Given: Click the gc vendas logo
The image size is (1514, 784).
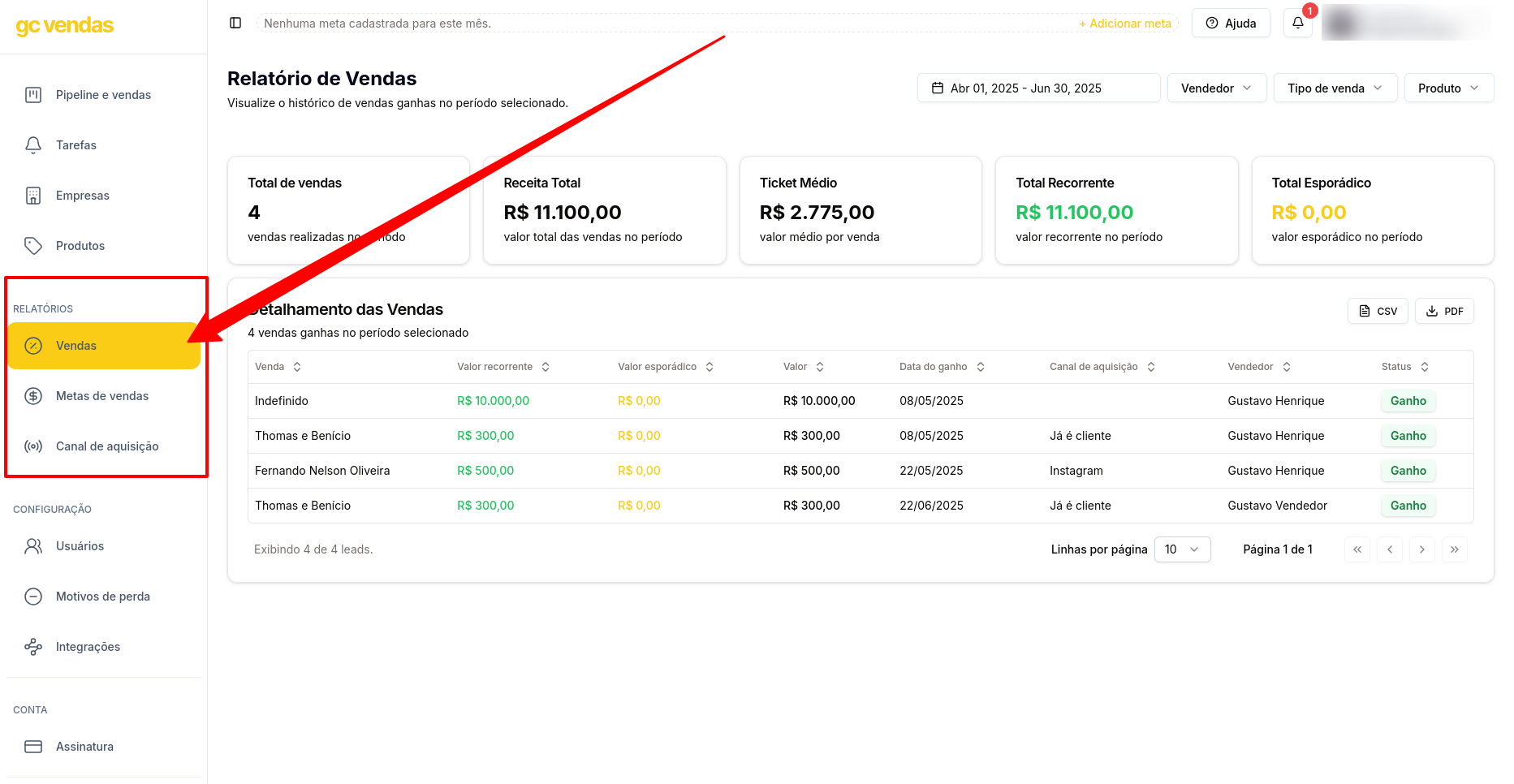Looking at the screenshot, I should pos(65,26).
